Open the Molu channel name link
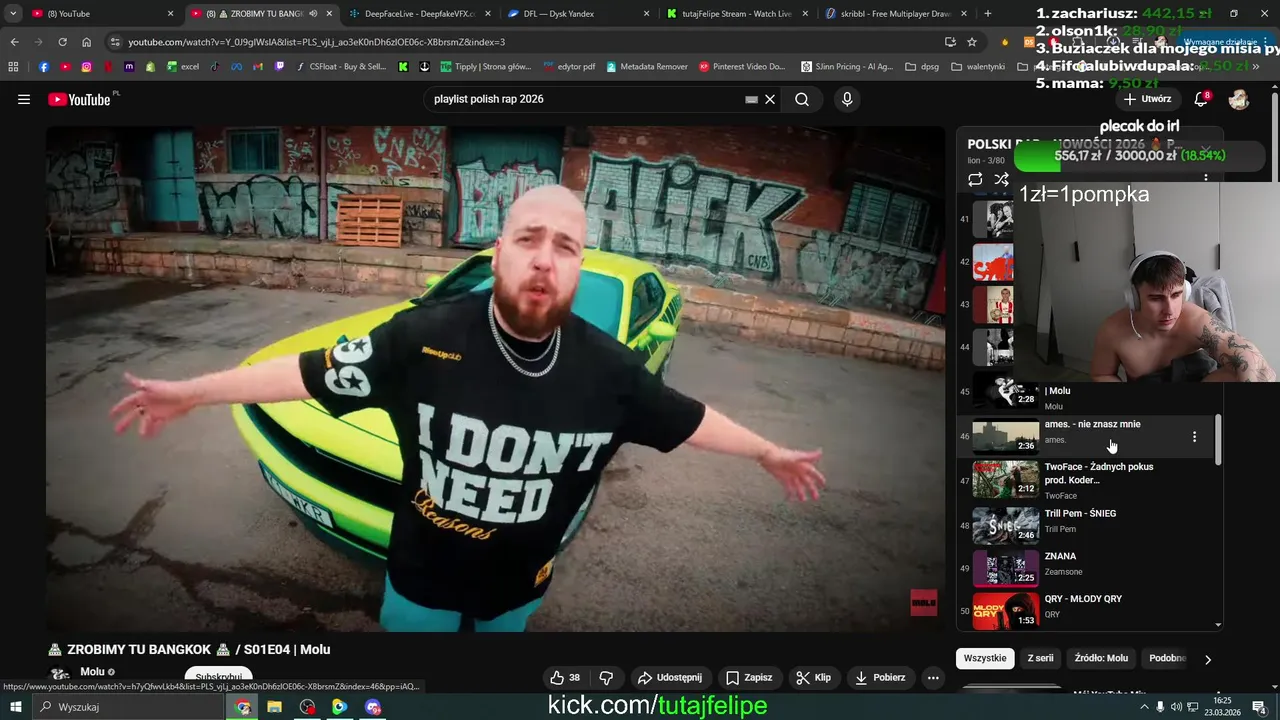Viewport: 1280px width, 720px height. pyautogui.click(x=92, y=672)
